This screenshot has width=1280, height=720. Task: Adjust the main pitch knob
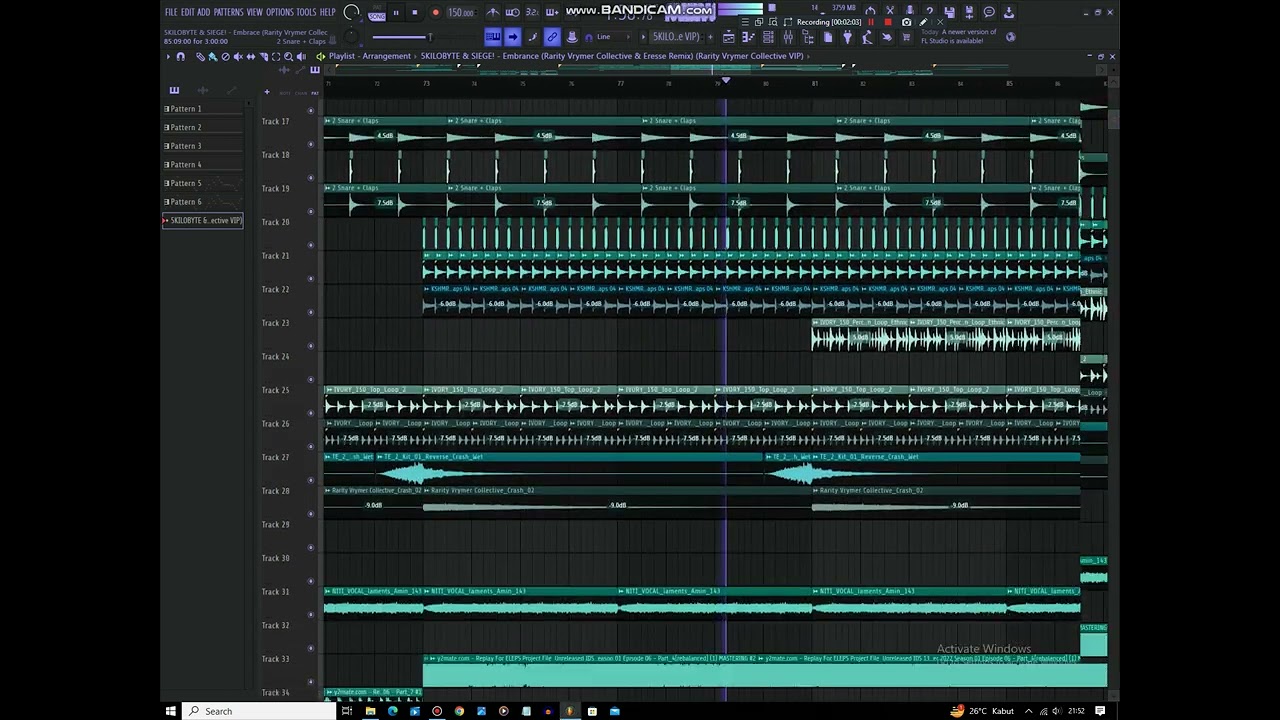pos(351,36)
